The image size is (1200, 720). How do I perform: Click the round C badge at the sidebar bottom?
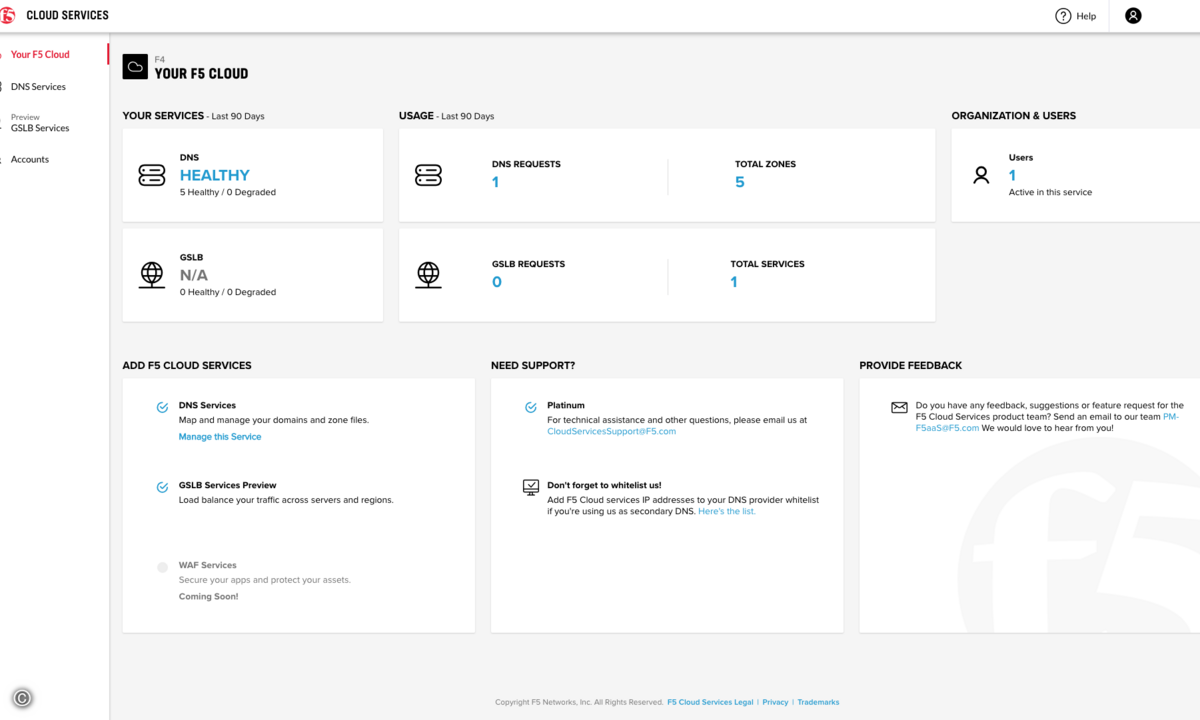(x=22, y=698)
